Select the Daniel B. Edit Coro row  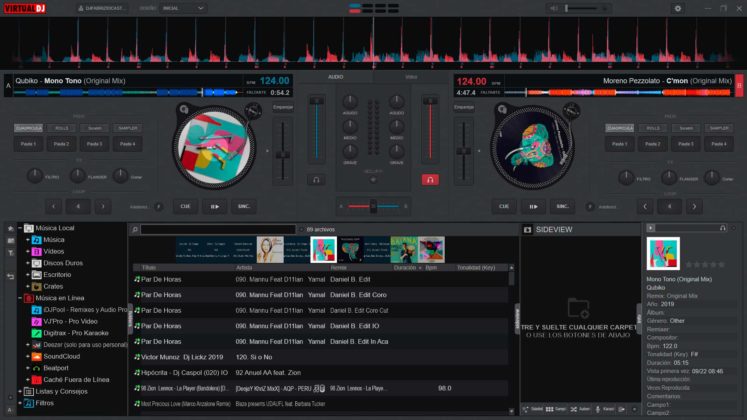click(x=321, y=295)
